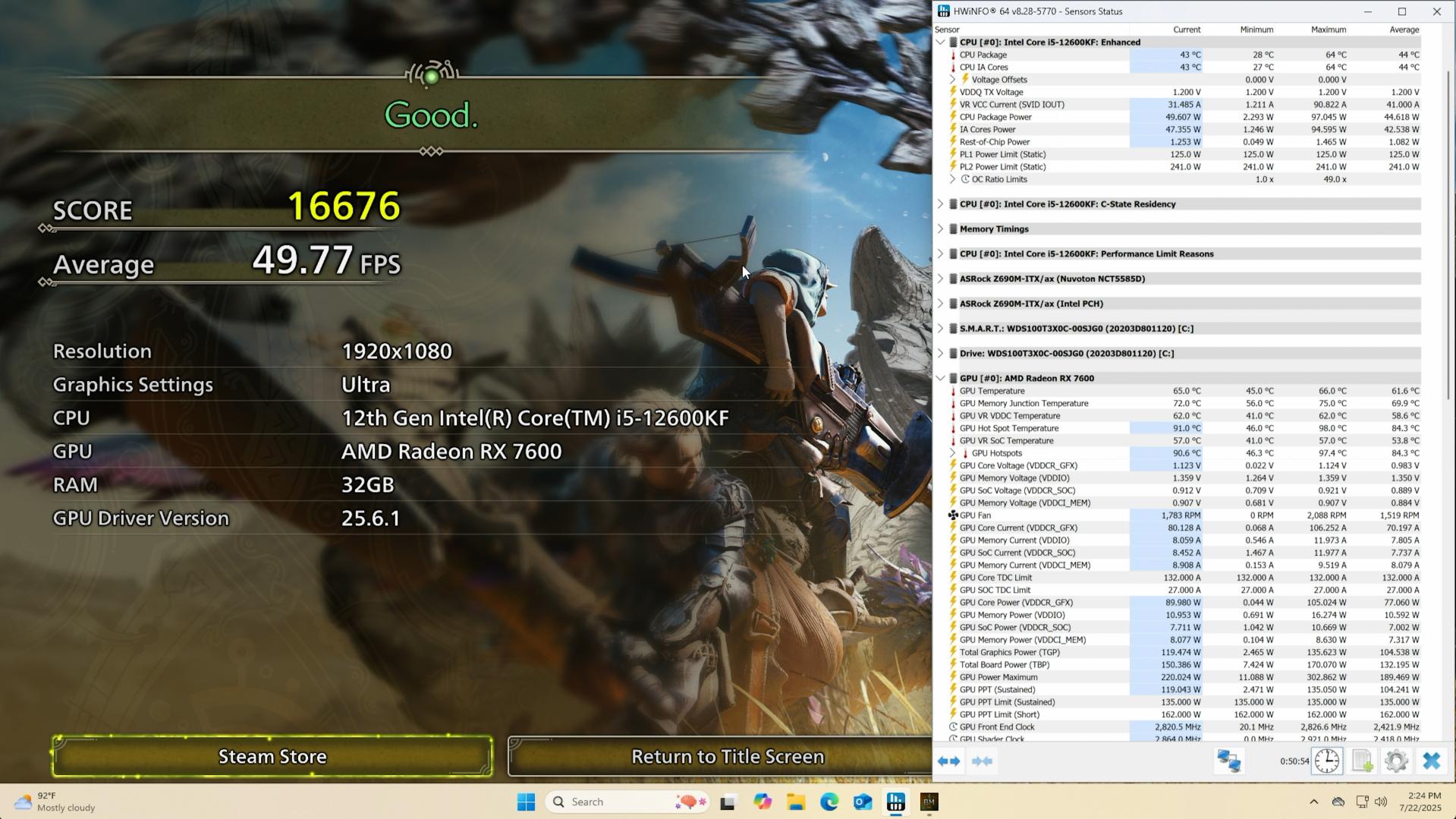1456x819 pixels.
Task: Expand ASRock Z690M-ITX/ax Intel PCH group
Action: click(941, 304)
